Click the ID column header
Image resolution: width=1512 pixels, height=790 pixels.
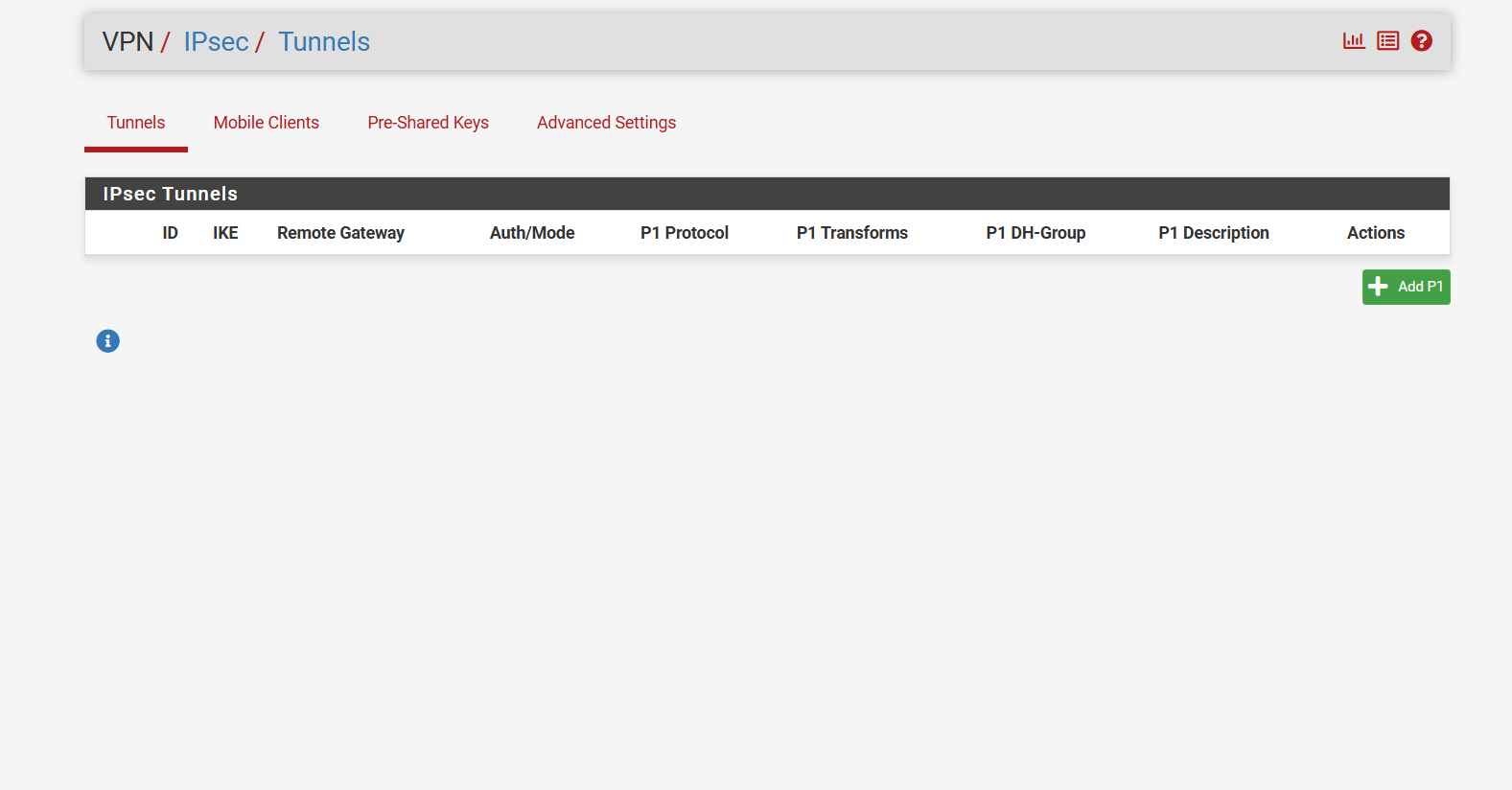pyautogui.click(x=170, y=233)
